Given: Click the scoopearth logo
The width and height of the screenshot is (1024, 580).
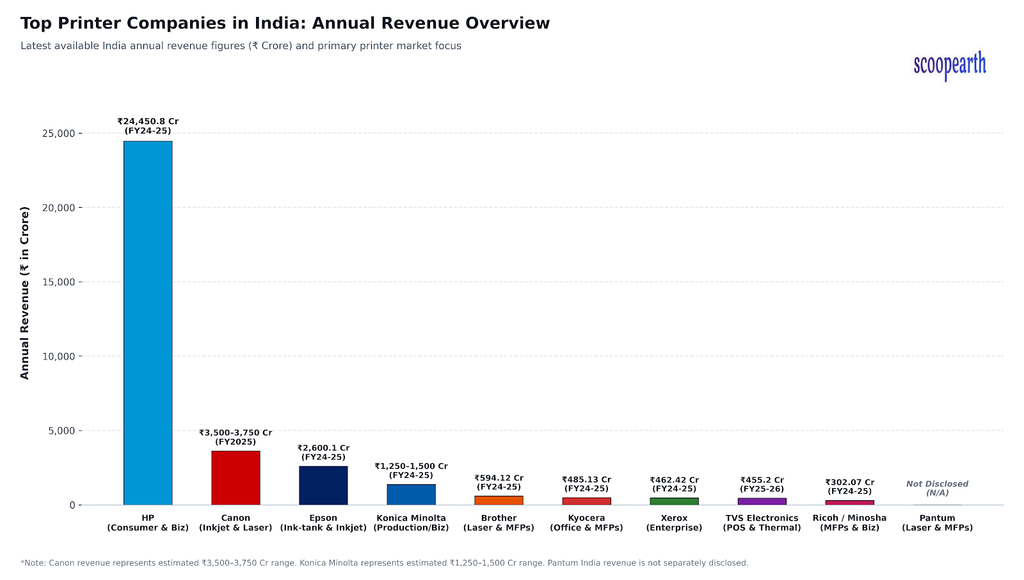Looking at the screenshot, I should tap(950, 66).
